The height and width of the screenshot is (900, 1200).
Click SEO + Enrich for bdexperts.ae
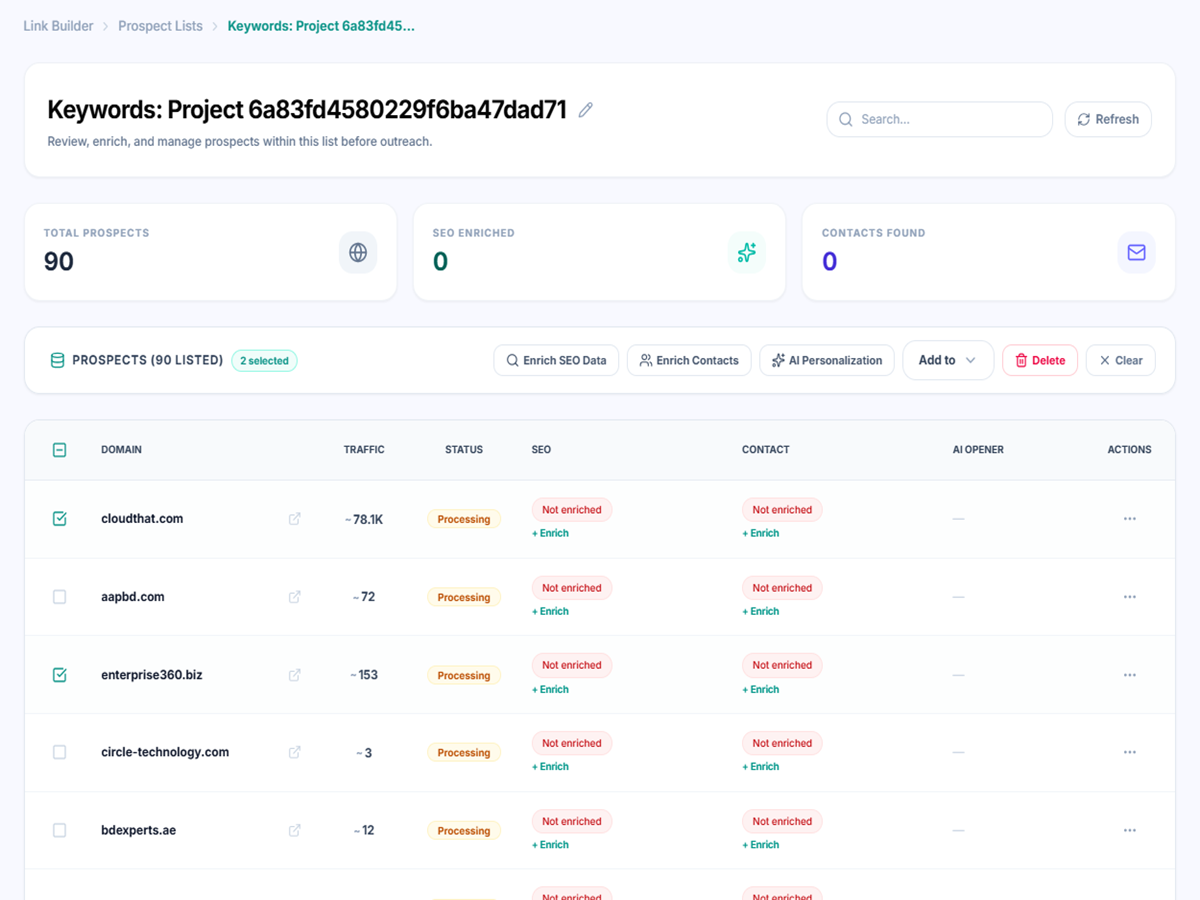click(550, 844)
